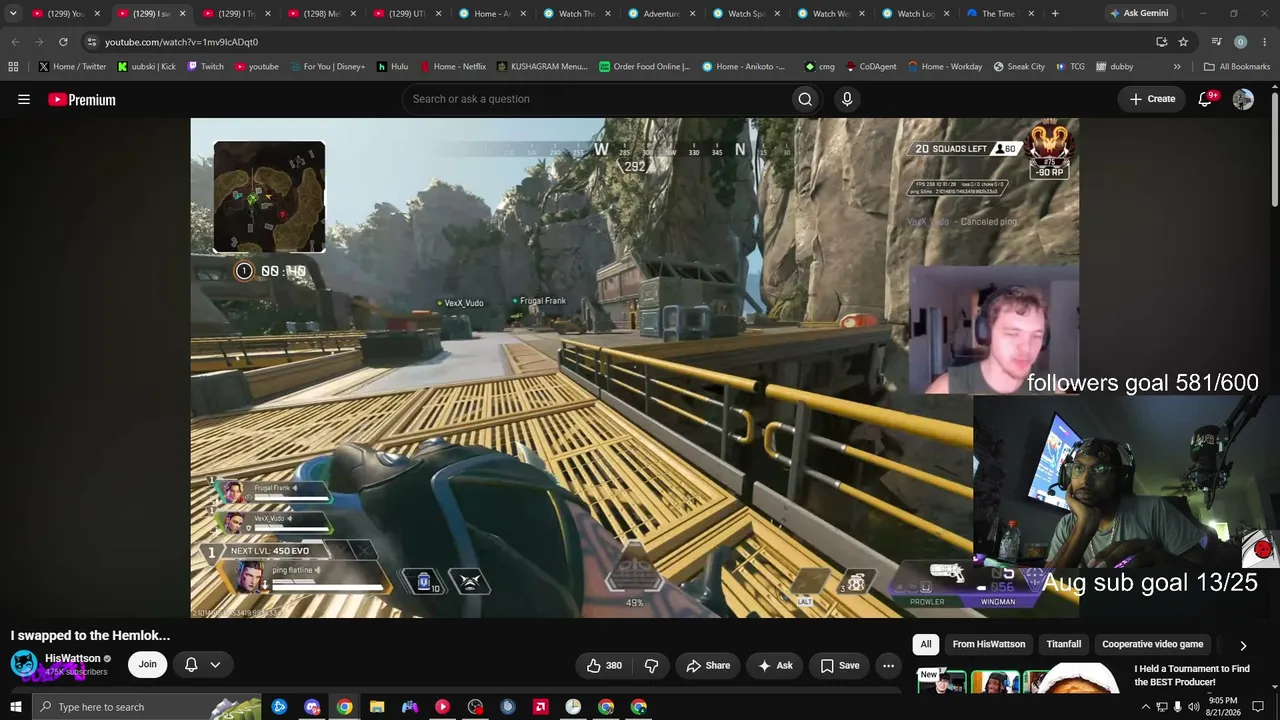This screenshot has width=1280, height=720.
Task: Open the Sneak City bookmark
Action: [1019, 67]
